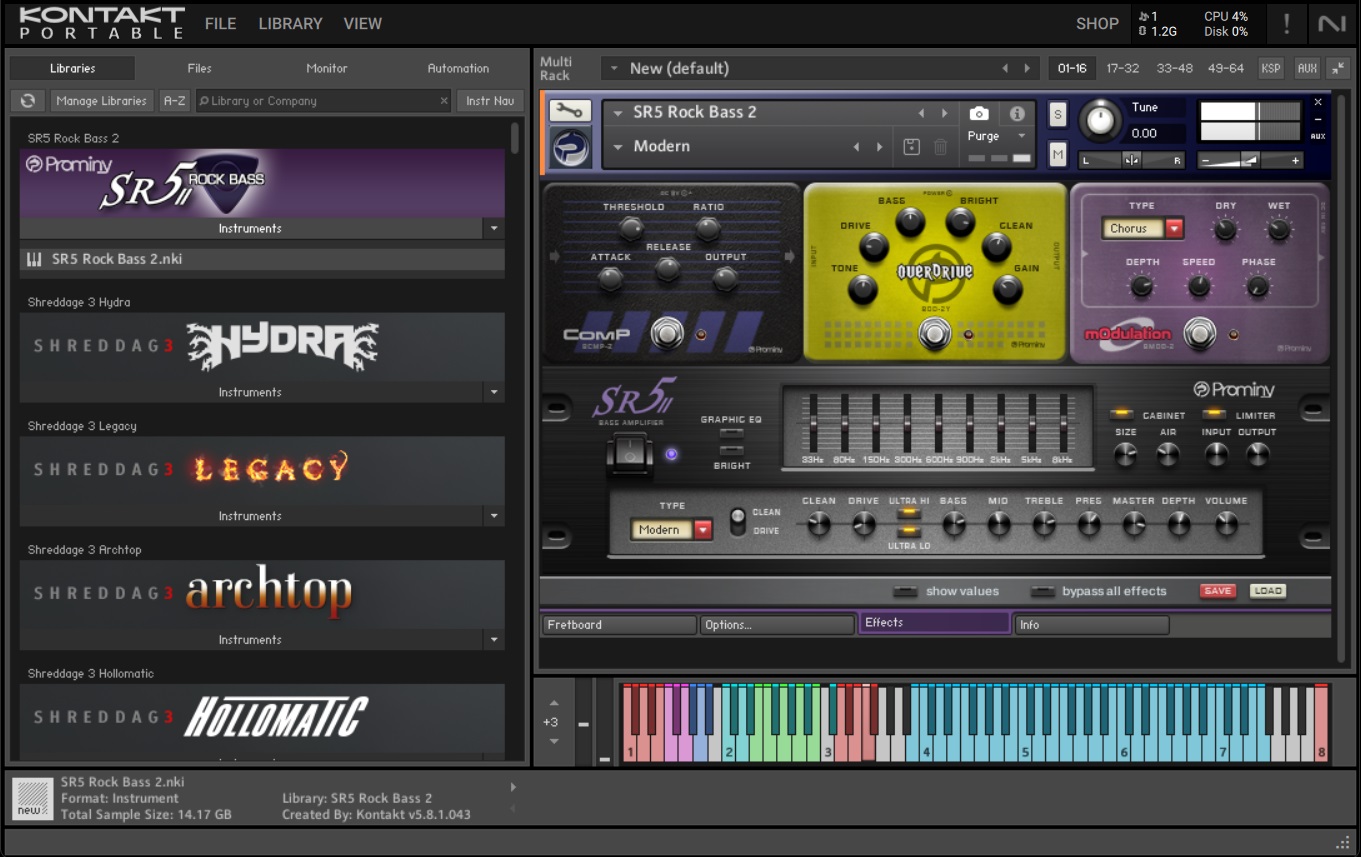Toggle the Cabinet switch
The image size is (1361, 857).
[1121, 414]
